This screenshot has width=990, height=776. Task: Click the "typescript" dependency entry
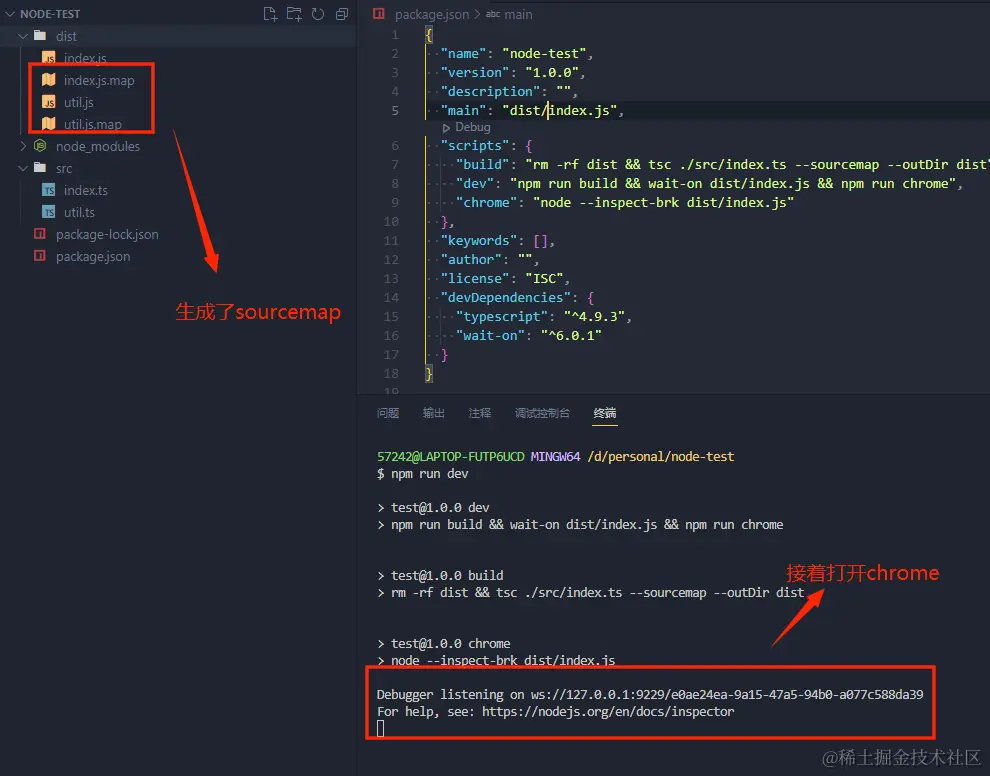point(544,316)
